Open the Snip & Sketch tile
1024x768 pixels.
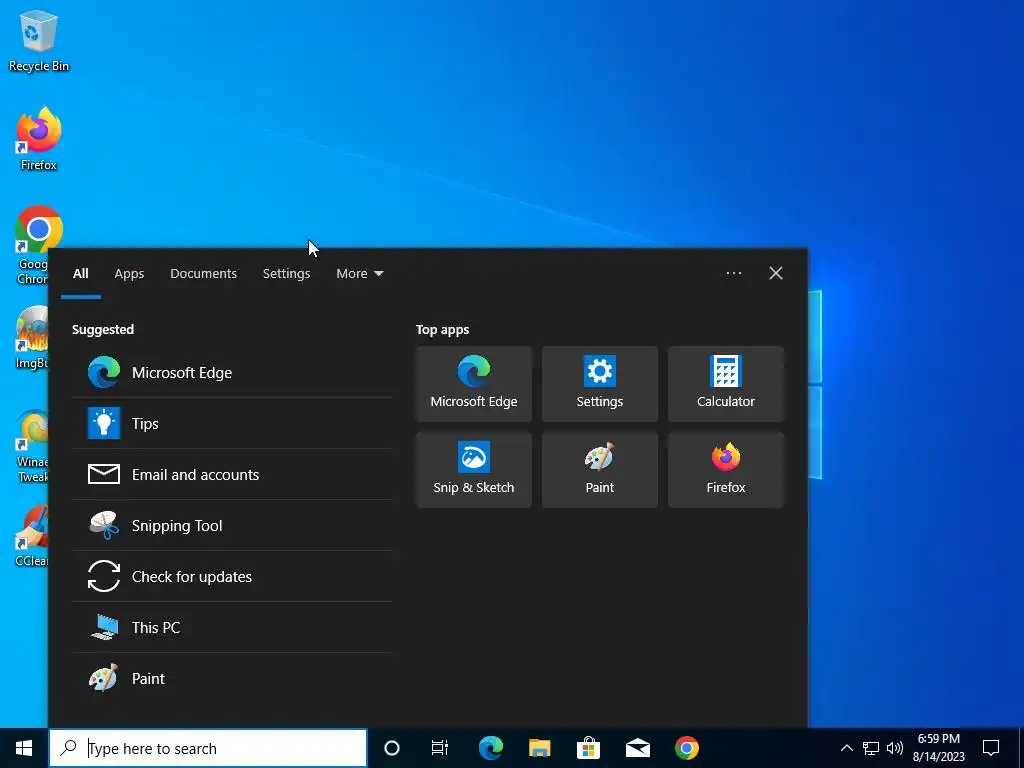(x=473, y=470)
